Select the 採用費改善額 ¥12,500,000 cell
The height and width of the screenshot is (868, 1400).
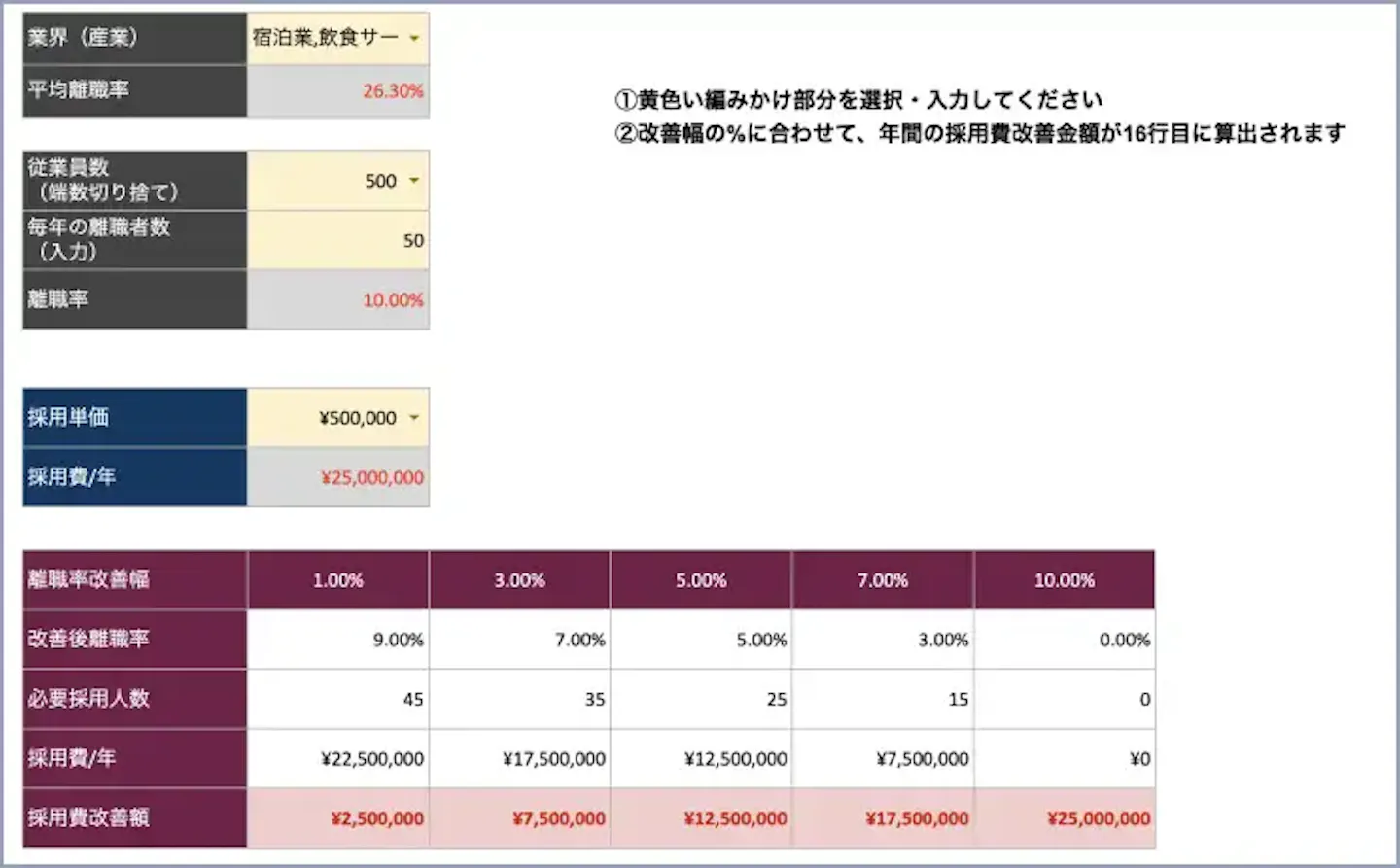(x=702, y=818)
